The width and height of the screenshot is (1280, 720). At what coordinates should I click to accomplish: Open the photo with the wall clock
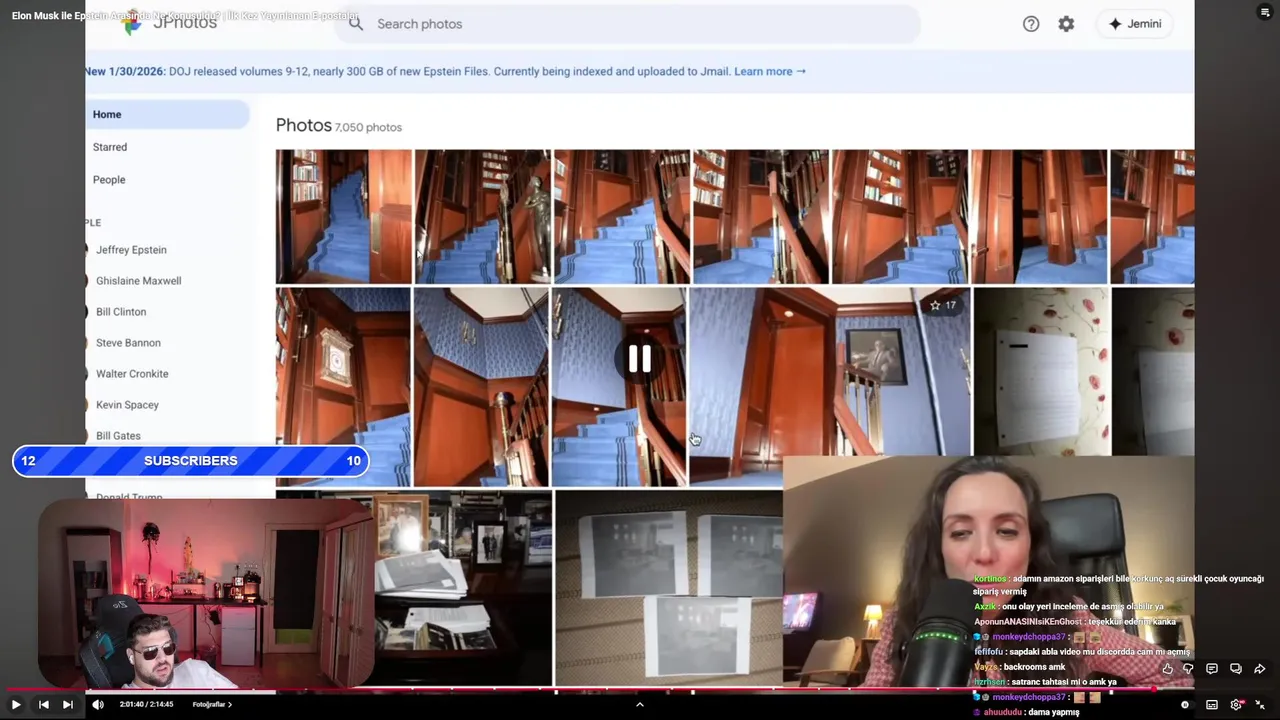(343, 386)
